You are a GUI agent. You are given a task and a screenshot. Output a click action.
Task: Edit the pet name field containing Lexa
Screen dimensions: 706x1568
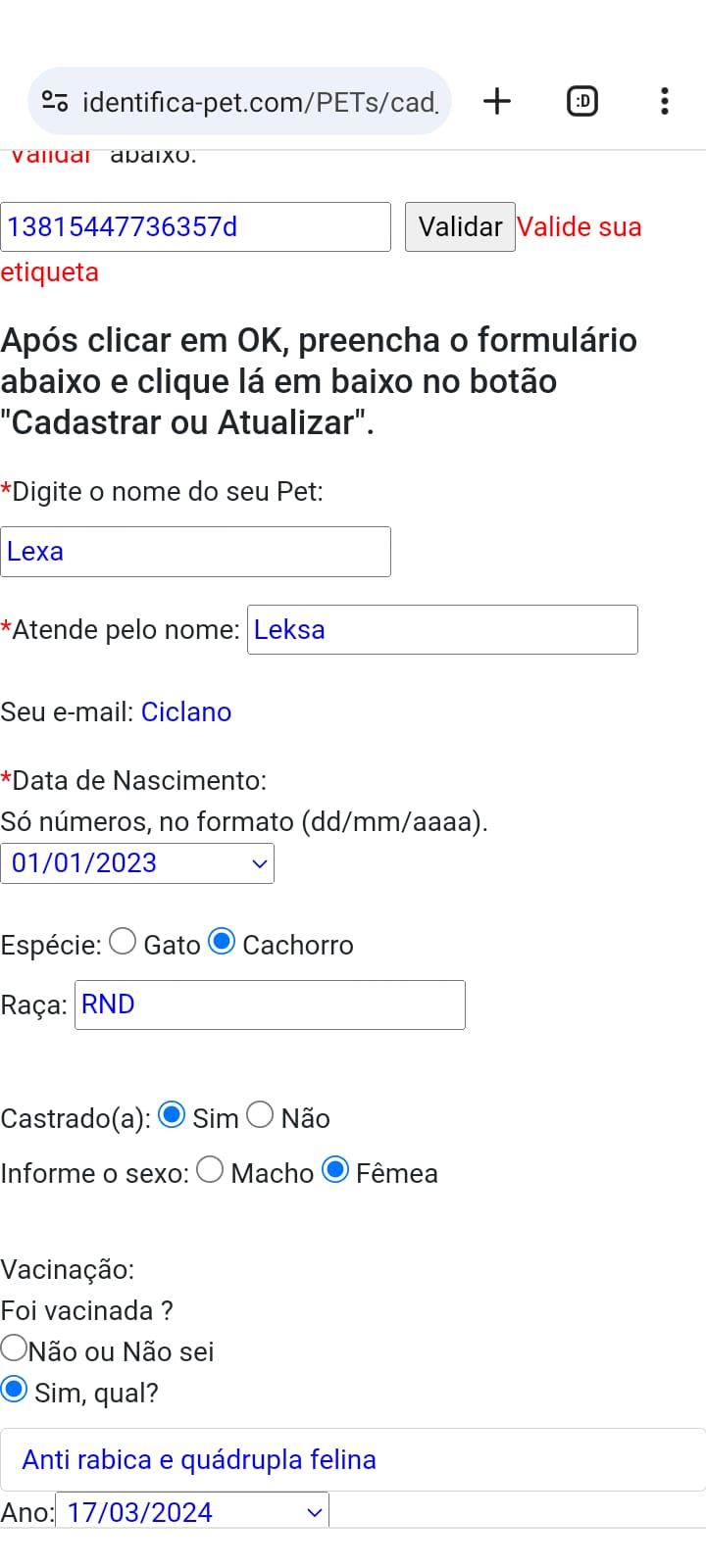point(195,552)
